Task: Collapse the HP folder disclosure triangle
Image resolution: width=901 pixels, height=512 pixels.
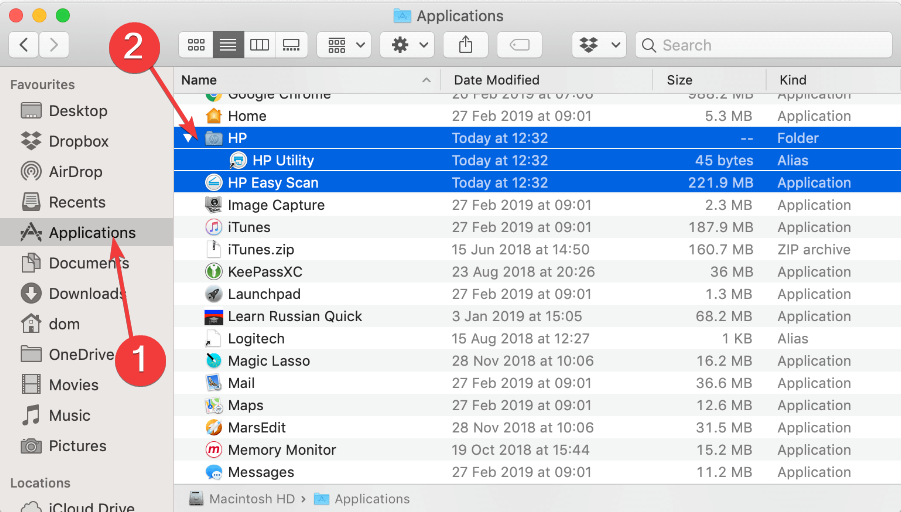Action: [188, 138]
